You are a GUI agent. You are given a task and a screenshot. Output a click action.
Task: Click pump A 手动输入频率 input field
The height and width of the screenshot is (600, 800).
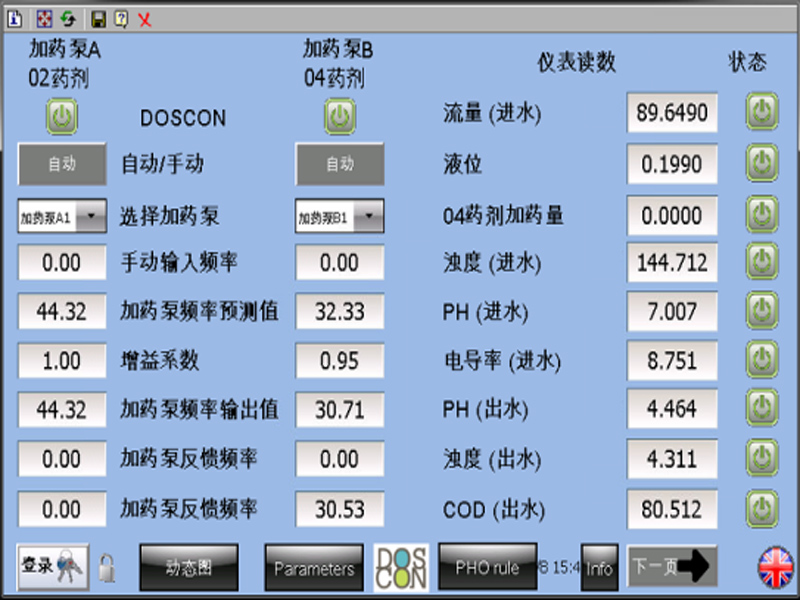[x=62, y=263]
